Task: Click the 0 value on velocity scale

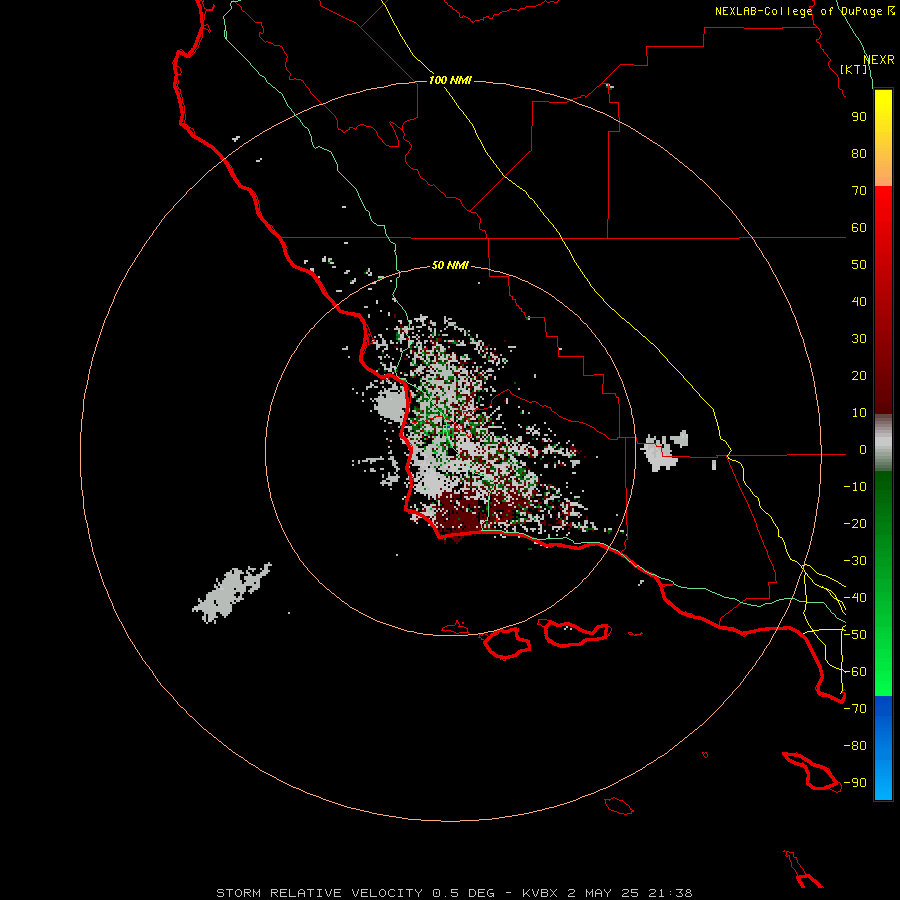Action: pyautogui.click(x=863, y=449)
